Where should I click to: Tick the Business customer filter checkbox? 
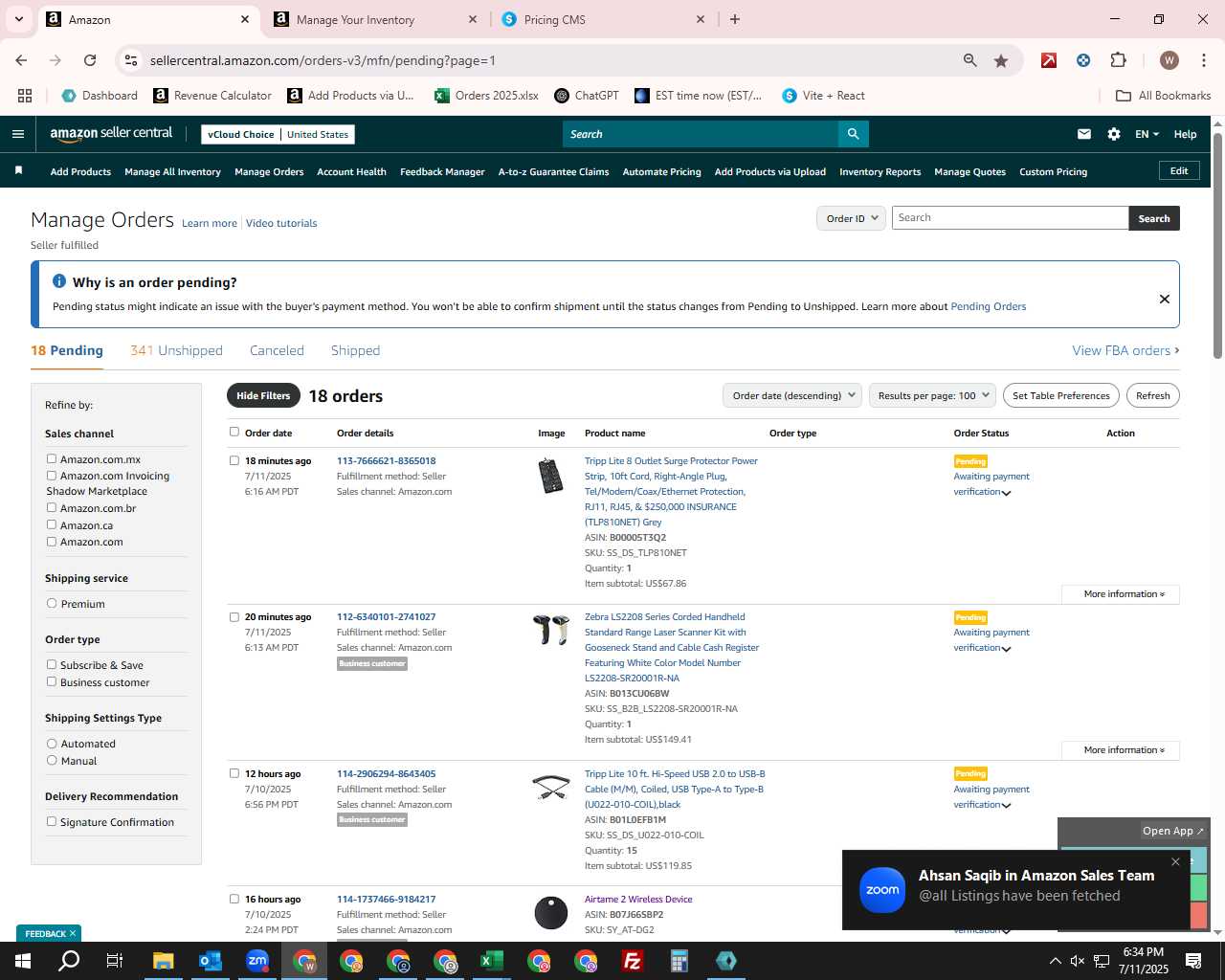click(x=52, y=681)
